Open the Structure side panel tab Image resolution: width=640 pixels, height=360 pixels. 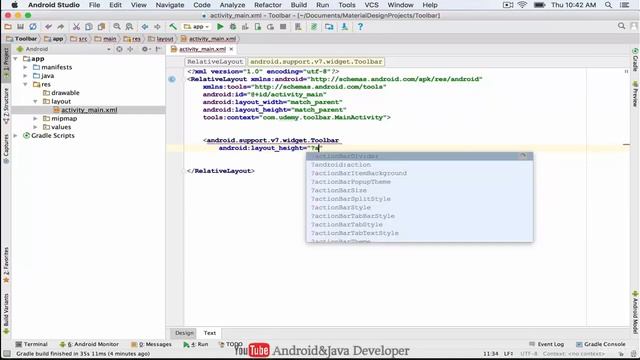click(x=6, y=106)
